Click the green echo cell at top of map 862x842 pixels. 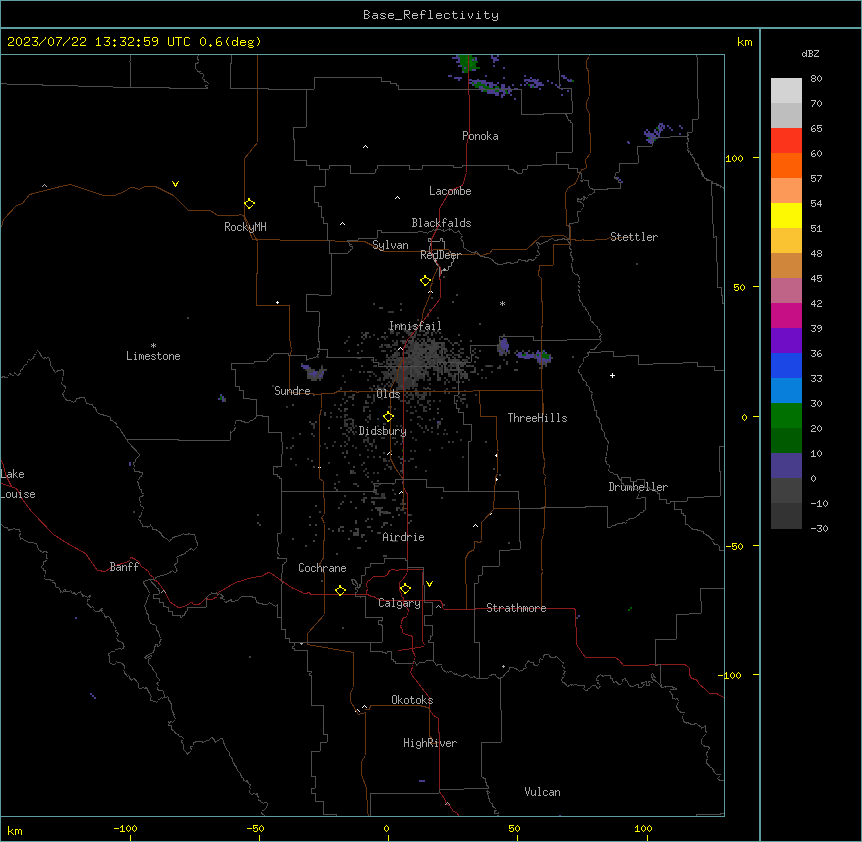pyautogui.click(x=468, y=63)
